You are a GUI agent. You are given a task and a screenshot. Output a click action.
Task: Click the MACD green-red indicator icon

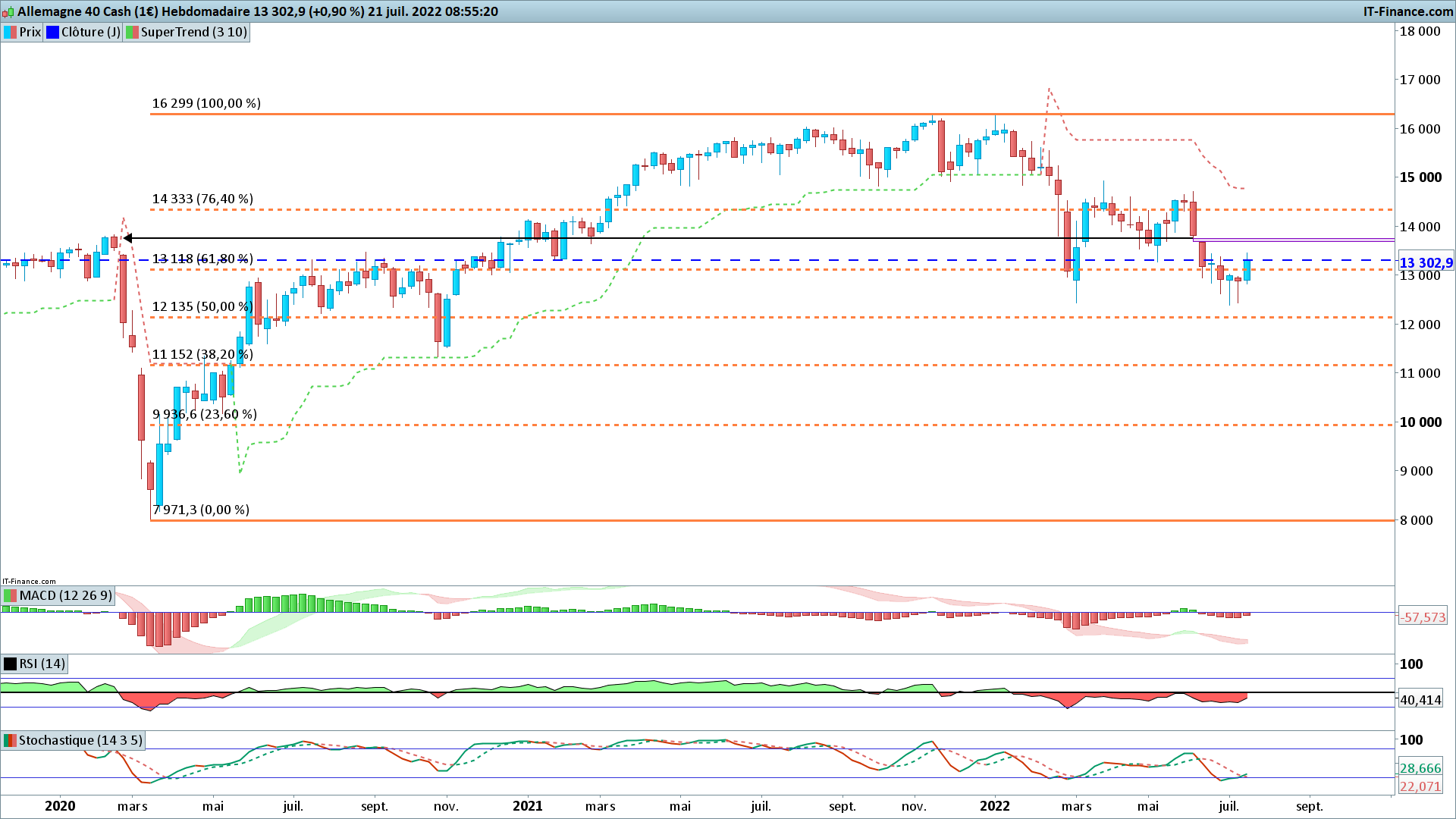pyautogui.click(x=11, y=595)
